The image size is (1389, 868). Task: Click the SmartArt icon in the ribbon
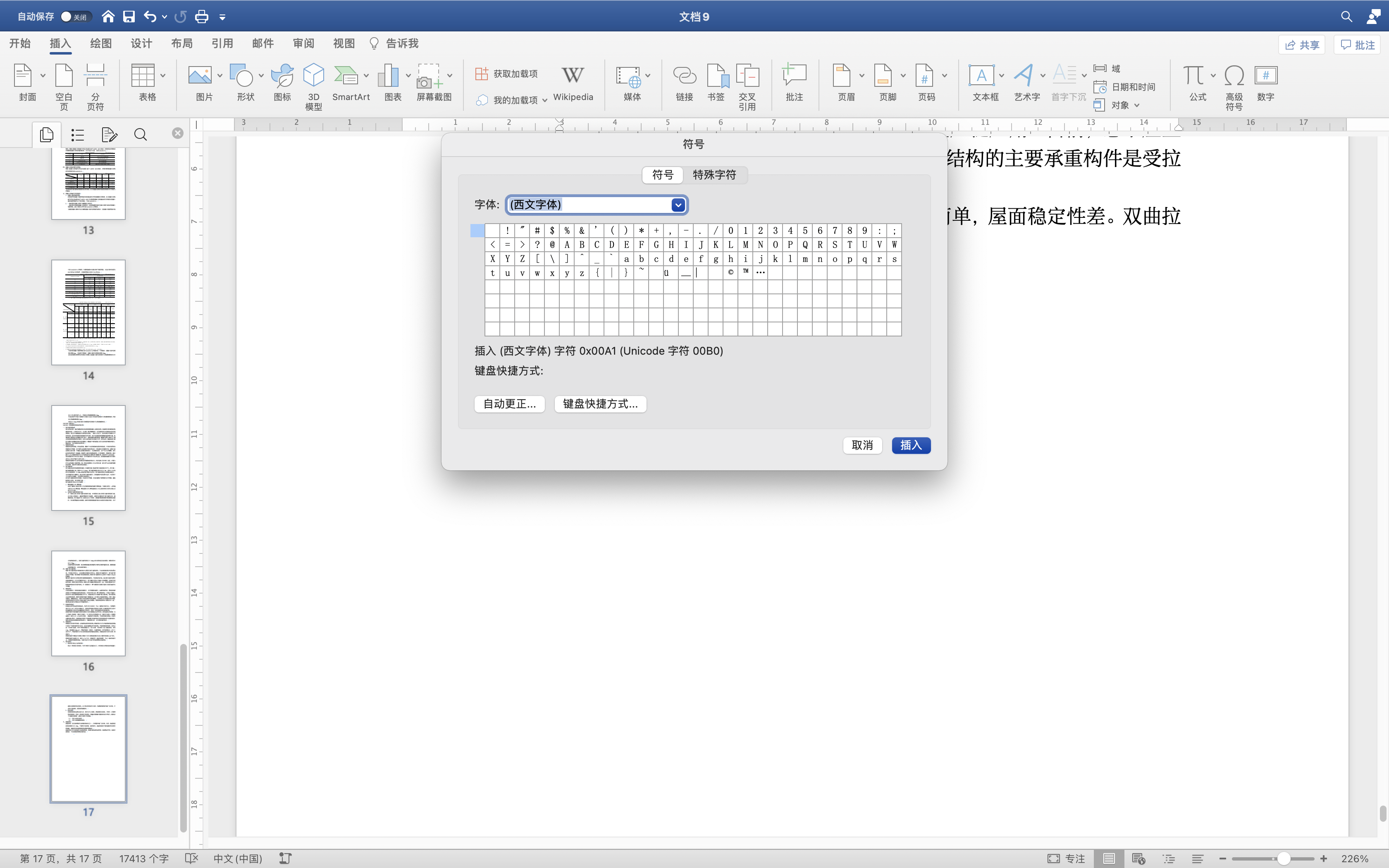346,76
